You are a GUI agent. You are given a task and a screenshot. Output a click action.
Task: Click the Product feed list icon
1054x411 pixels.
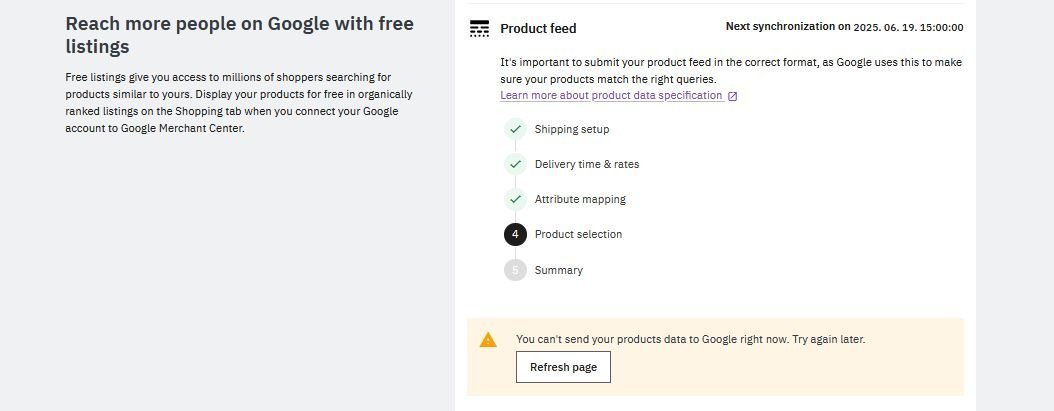[479, 28]
